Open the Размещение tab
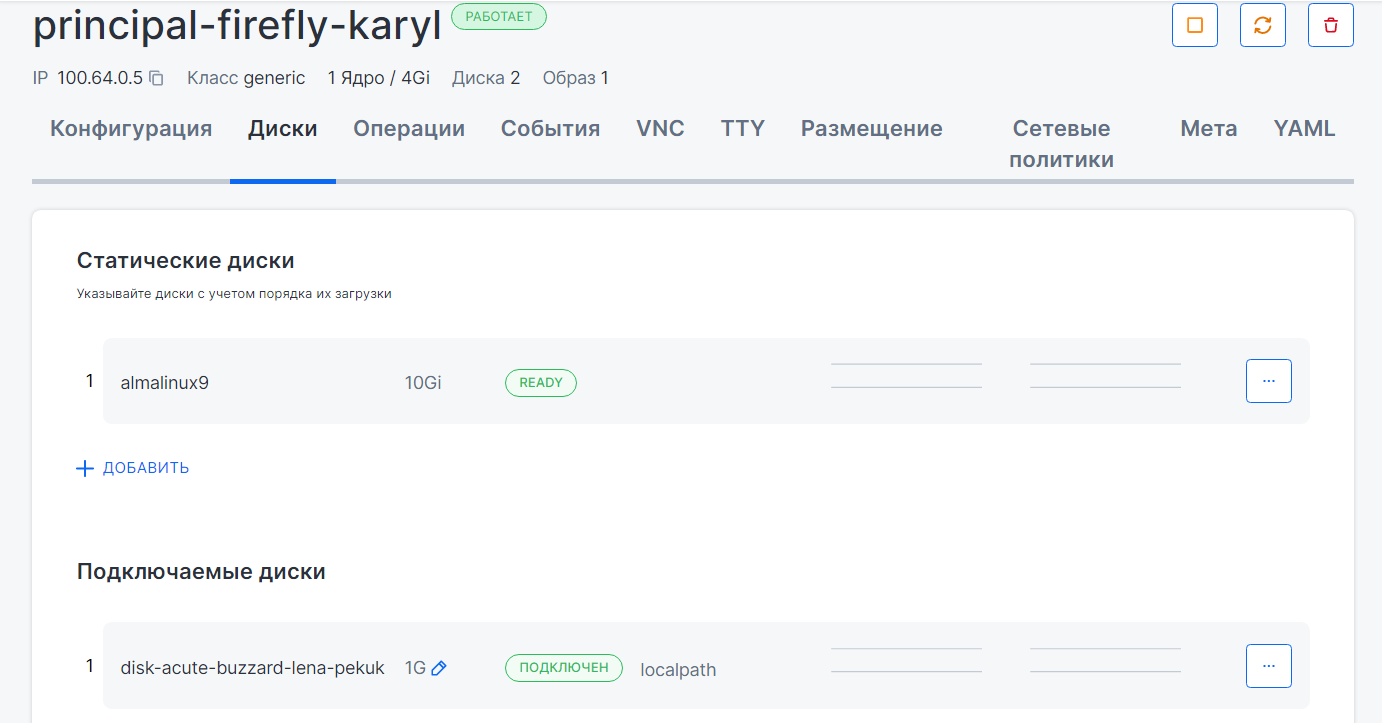The width and height of the screenshot is (1382, 723). tap(871, 129)
